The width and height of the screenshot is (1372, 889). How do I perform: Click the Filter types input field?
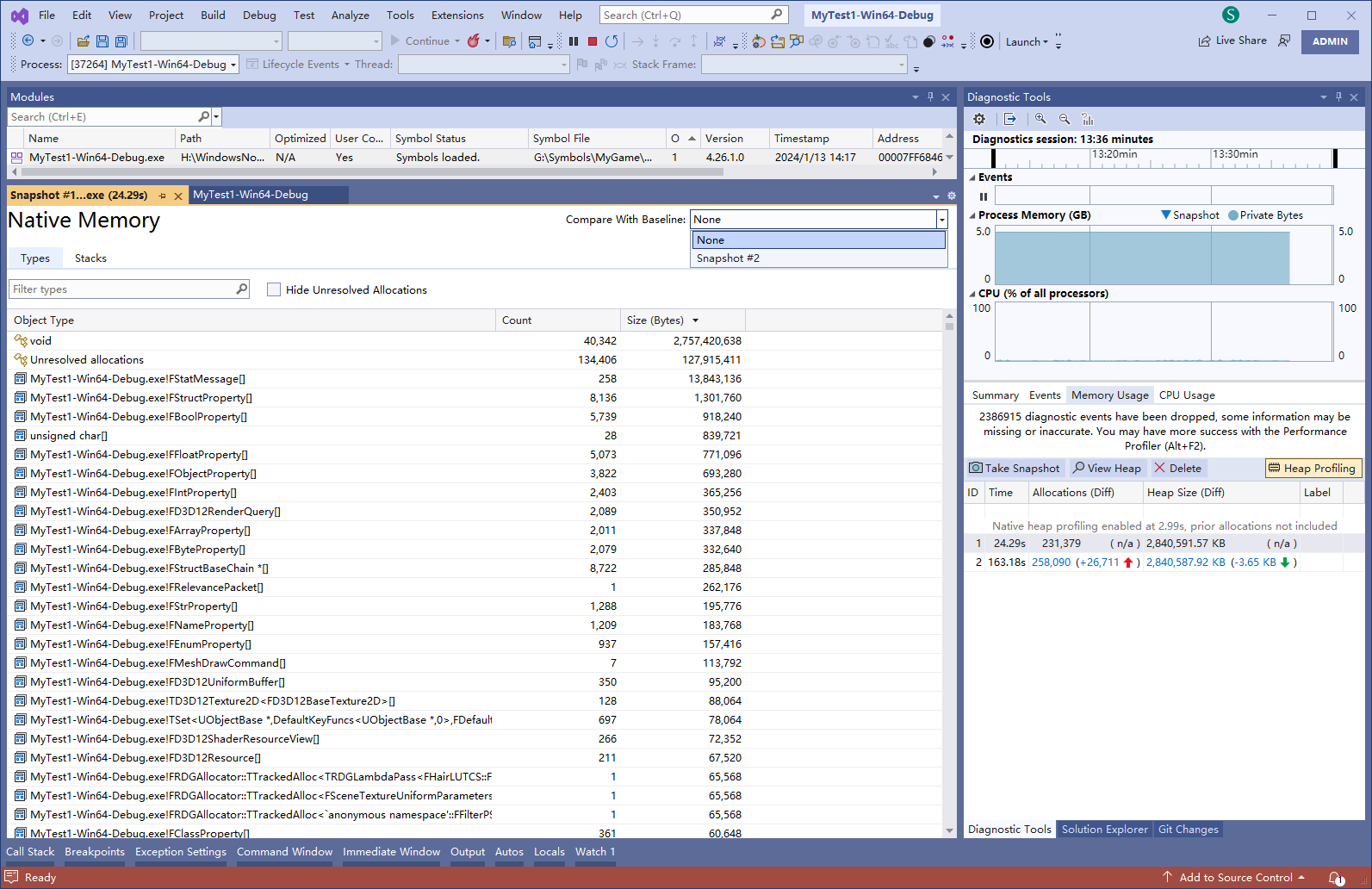pyautogui.click(x=121, y=289)
